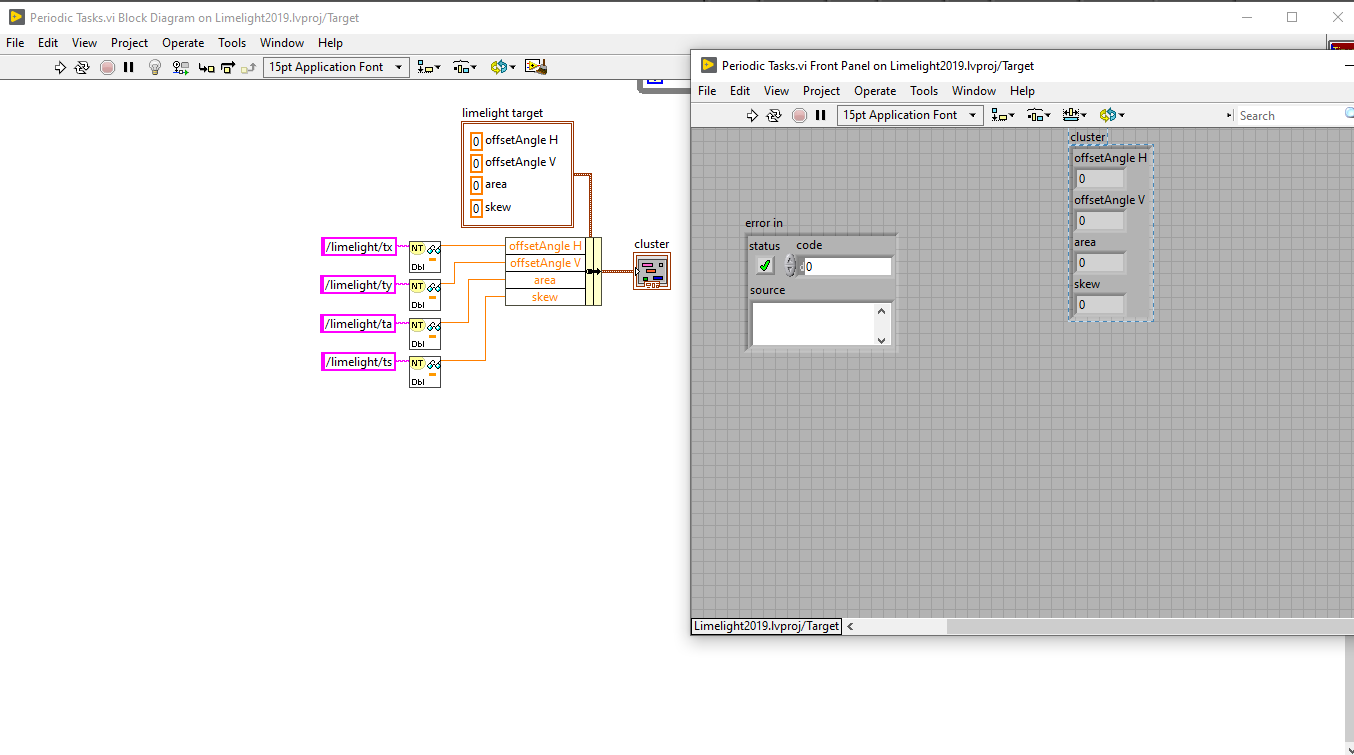
Task: Open the Block Diagram font dropdown
Action: tap(336, 67)
